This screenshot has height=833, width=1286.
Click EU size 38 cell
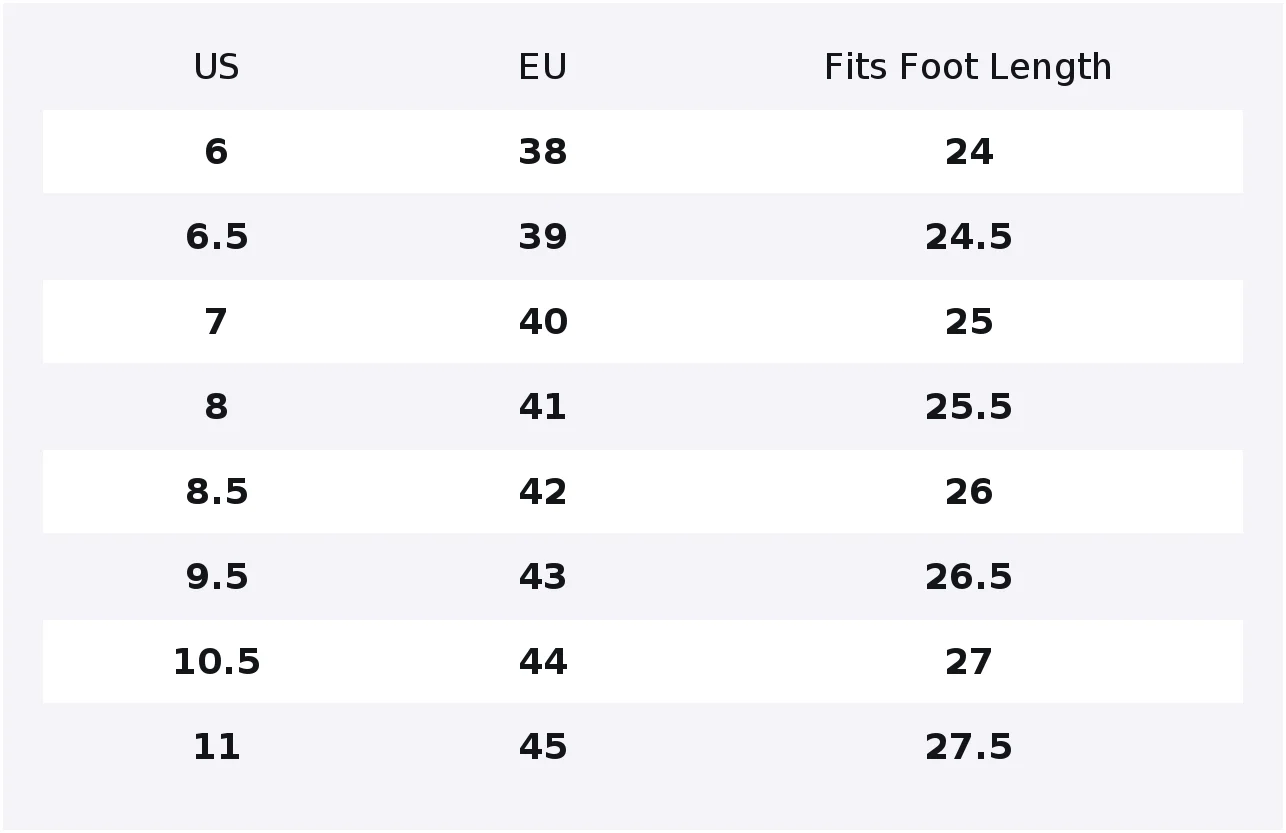[543, 152]
